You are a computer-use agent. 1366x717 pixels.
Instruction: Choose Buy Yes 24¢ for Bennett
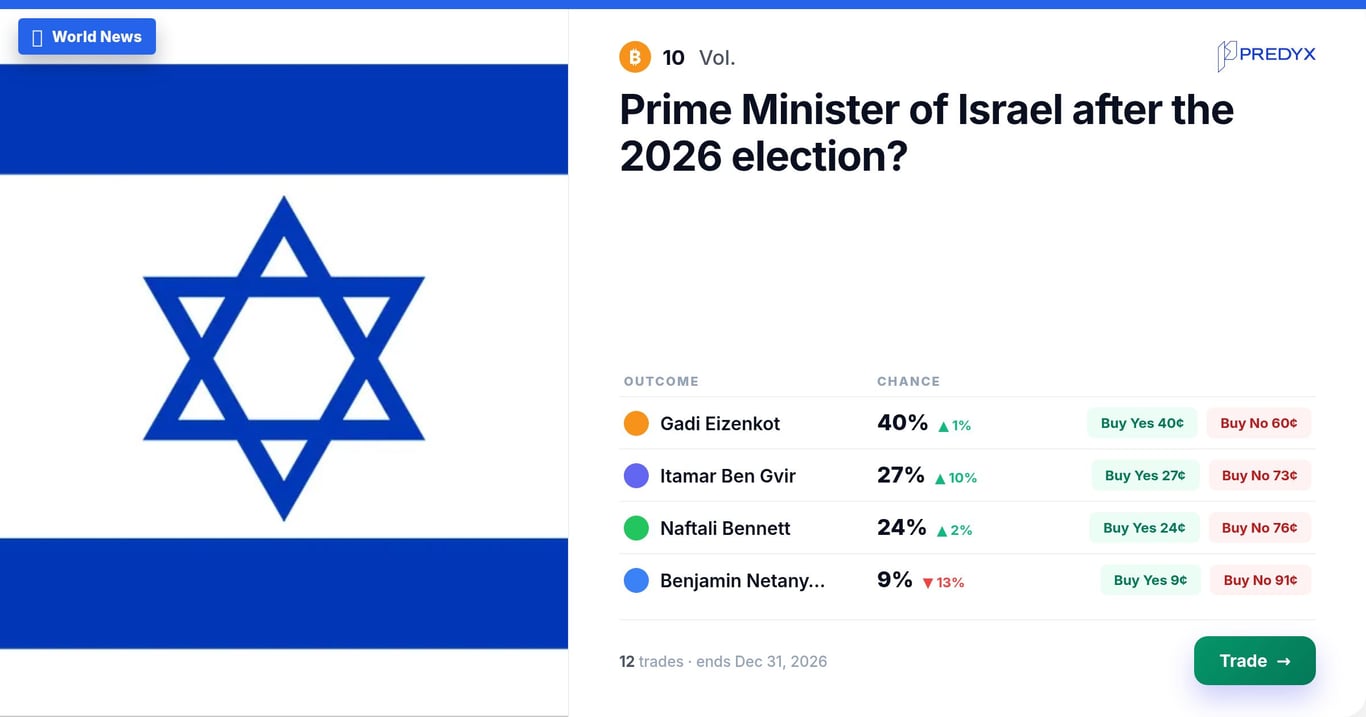coord(1144,528)
